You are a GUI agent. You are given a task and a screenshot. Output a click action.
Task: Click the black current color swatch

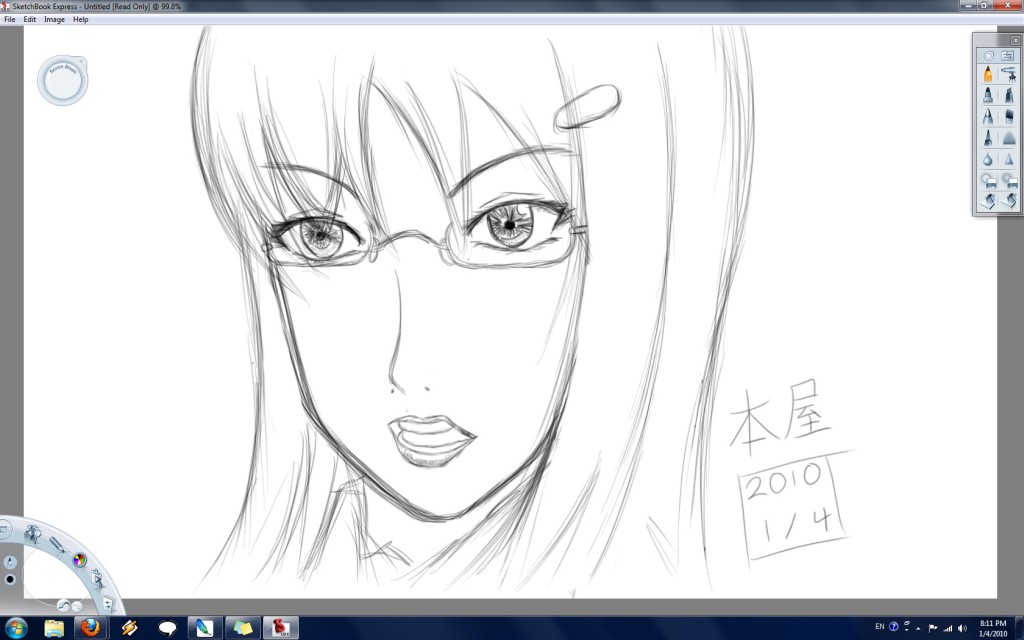[10, 579]
